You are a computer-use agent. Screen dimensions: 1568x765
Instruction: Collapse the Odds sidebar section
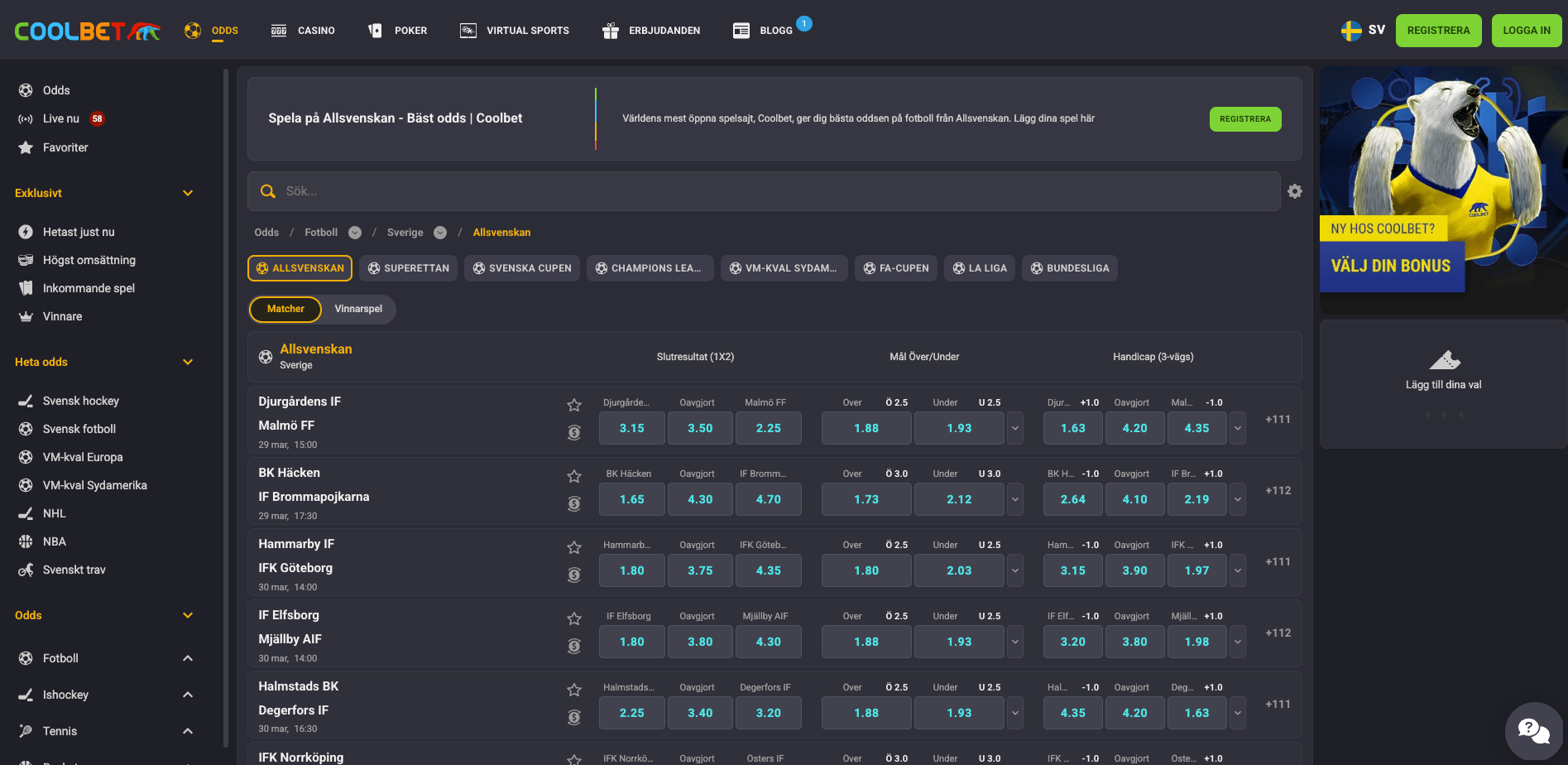click(x=188, y=615)
